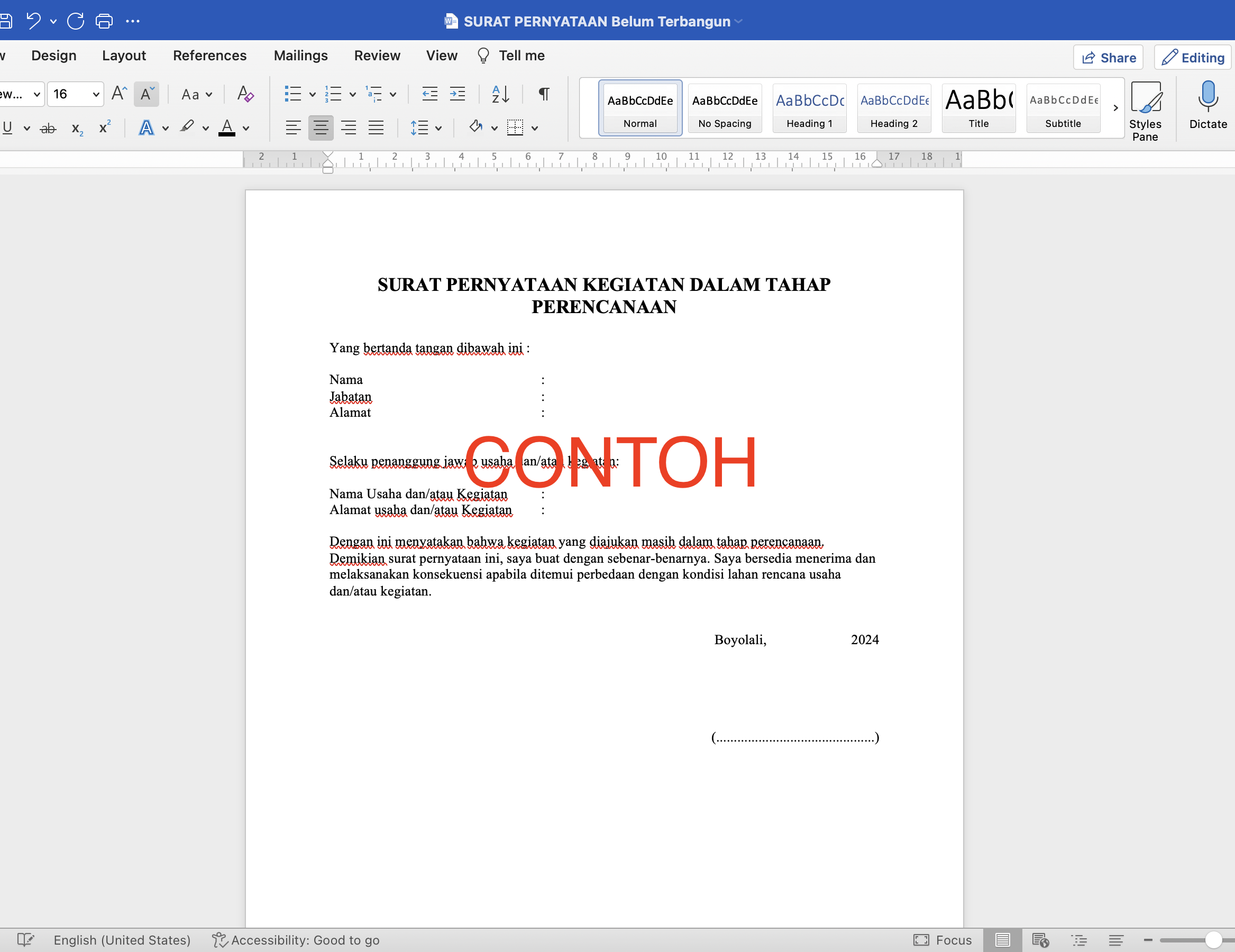Open the spelling and grammar check icon
The height and width of the screenshot is (952, 1235).
pyautogui.click(x=25, y=939)
